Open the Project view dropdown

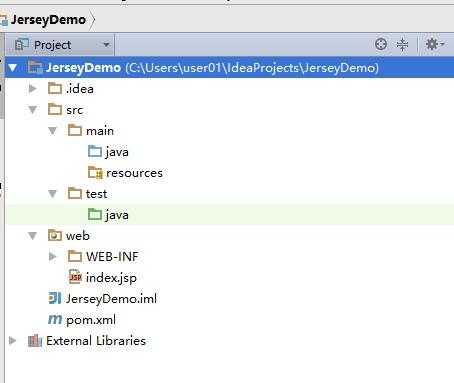click(106, 44)
